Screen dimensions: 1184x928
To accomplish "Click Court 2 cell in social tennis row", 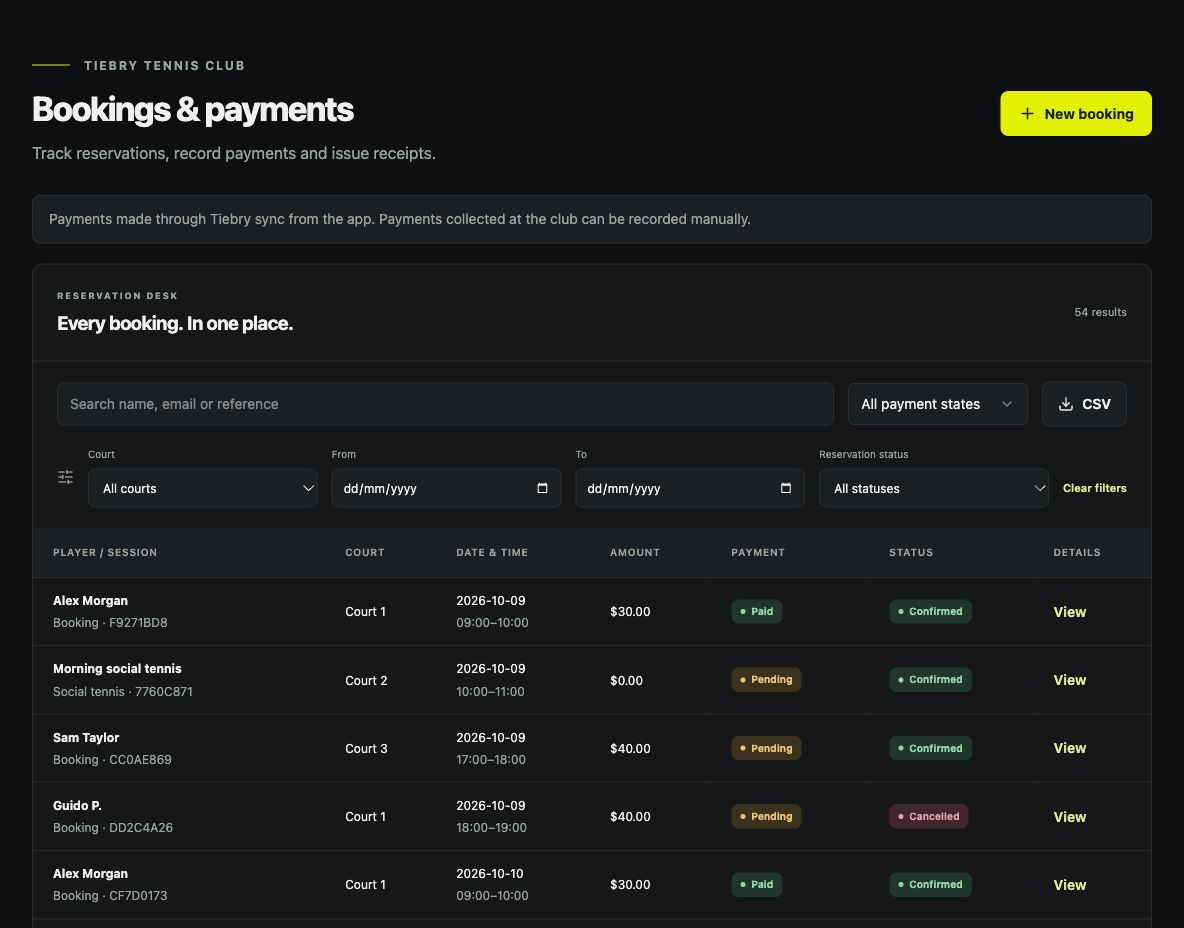I will [x=366, y=680].
